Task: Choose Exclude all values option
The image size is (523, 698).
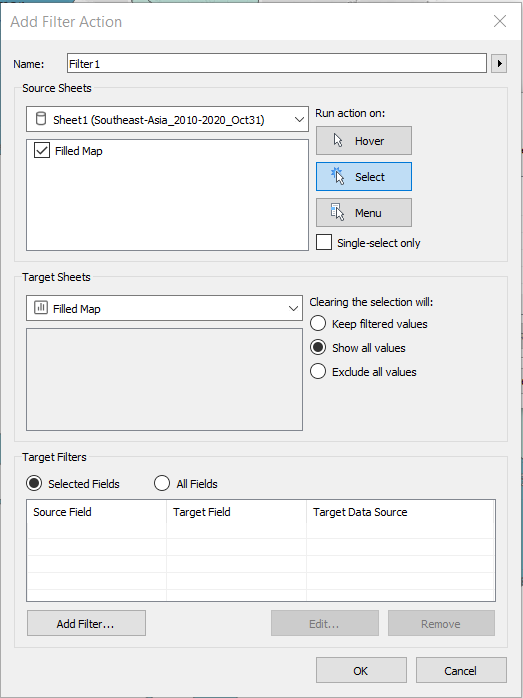Action: pyautogui.click(x=318, y=372)
